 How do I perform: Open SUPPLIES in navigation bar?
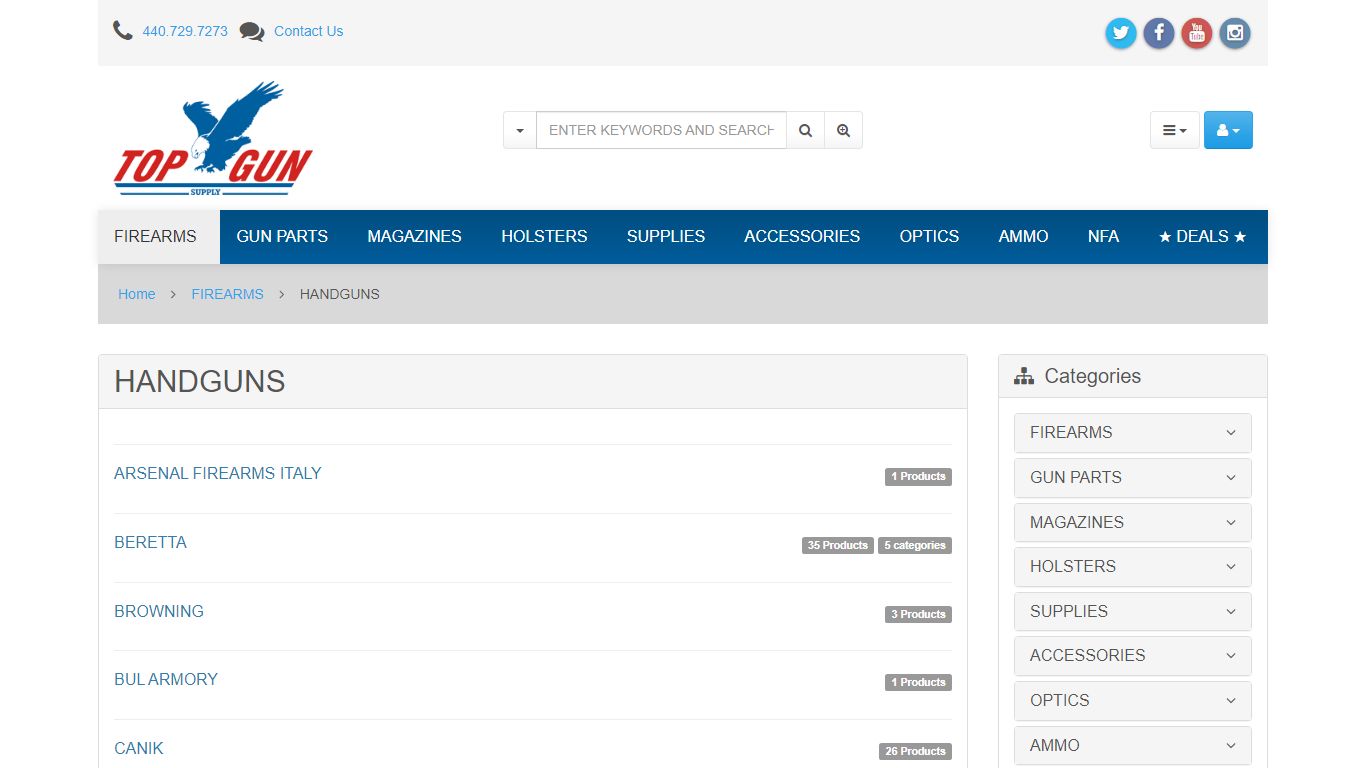pyautogui.click(x=666, y=237)
